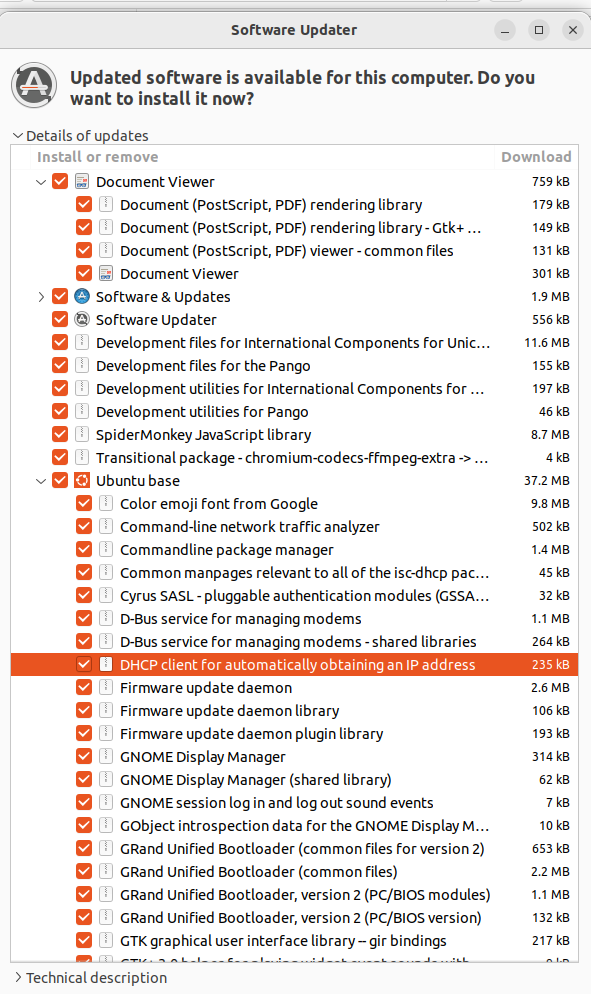The width and height of the screenshot is (591, 994).
Task: Expand the Software & Updates group
Action: tap(41, 297)
